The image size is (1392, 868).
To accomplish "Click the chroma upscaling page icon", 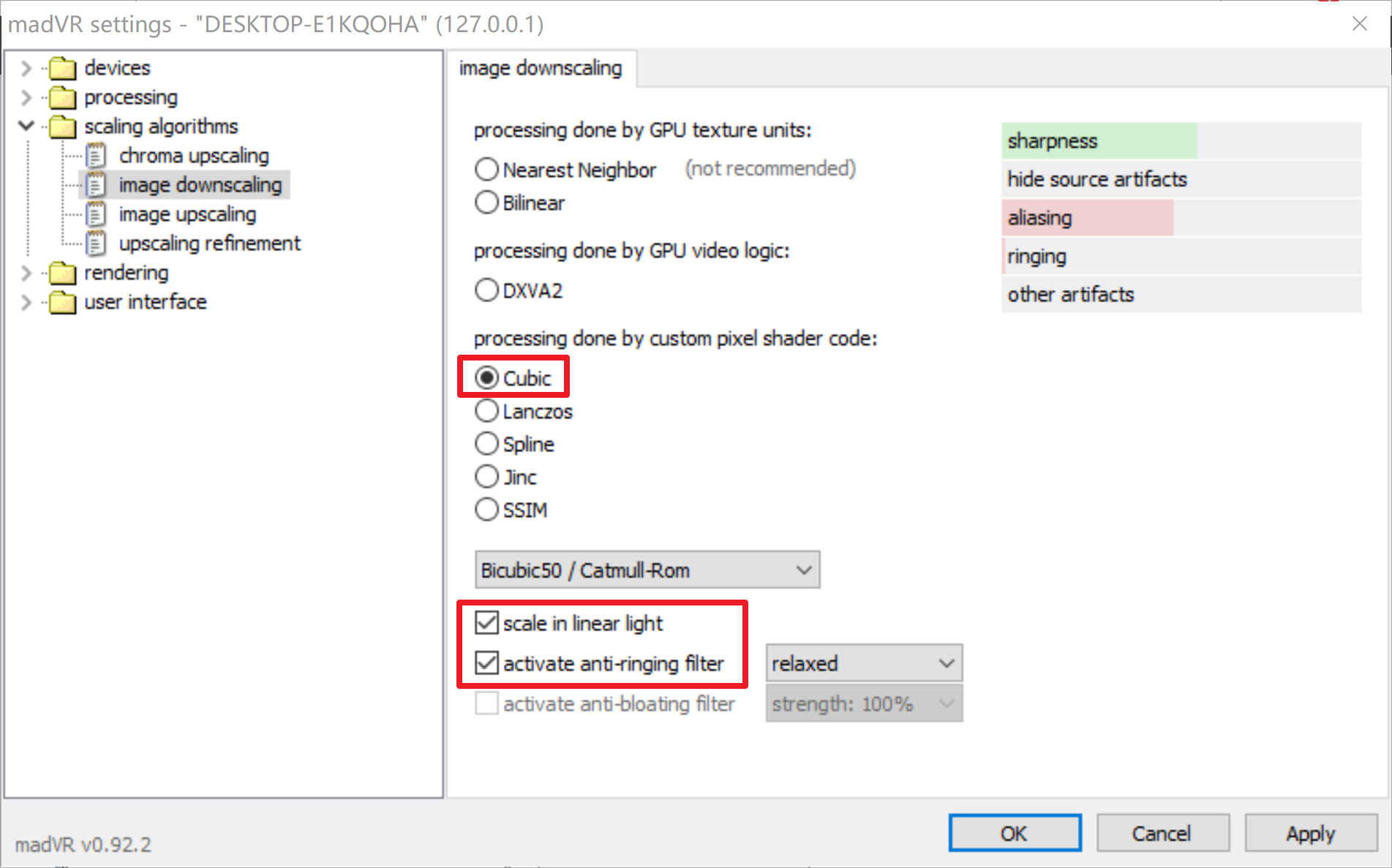I will tap(96, 156).
